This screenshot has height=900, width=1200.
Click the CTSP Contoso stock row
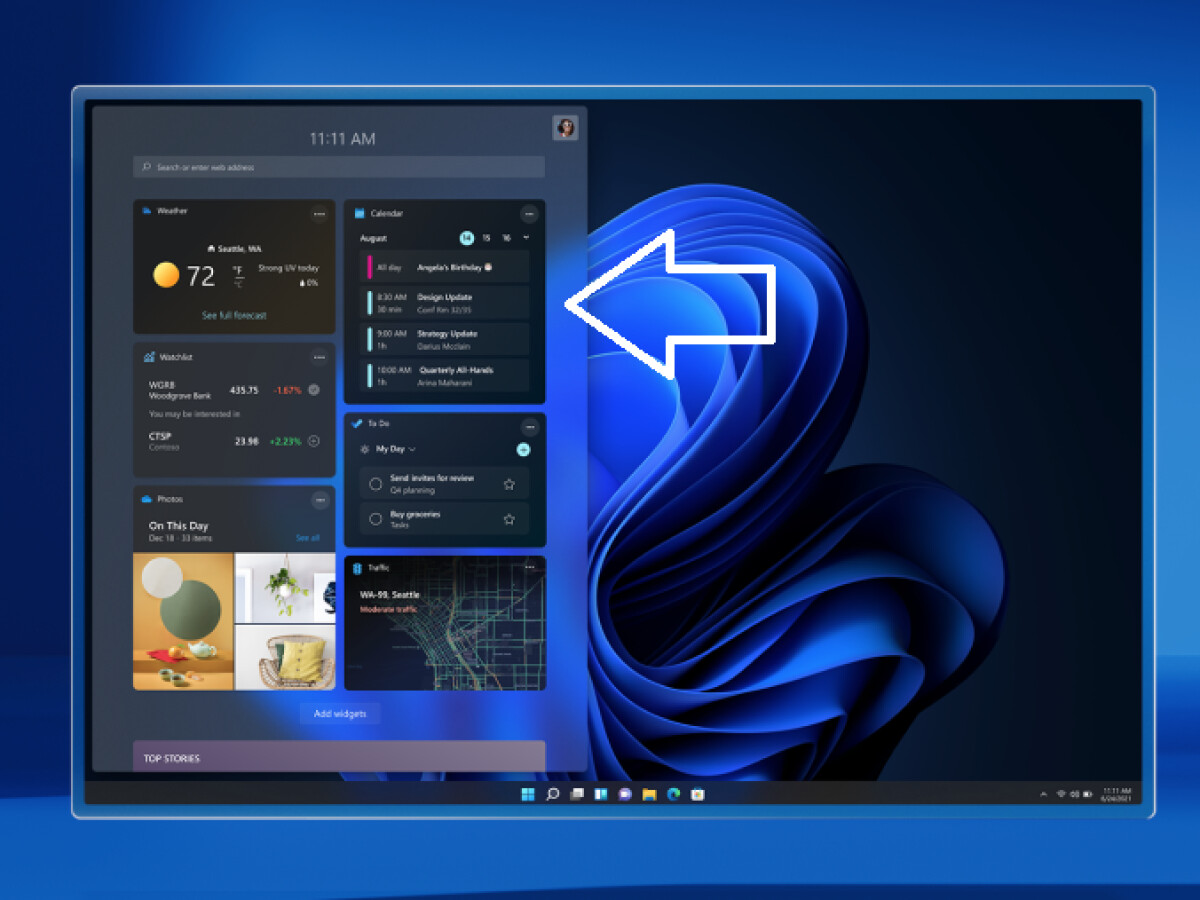(234, 441)
